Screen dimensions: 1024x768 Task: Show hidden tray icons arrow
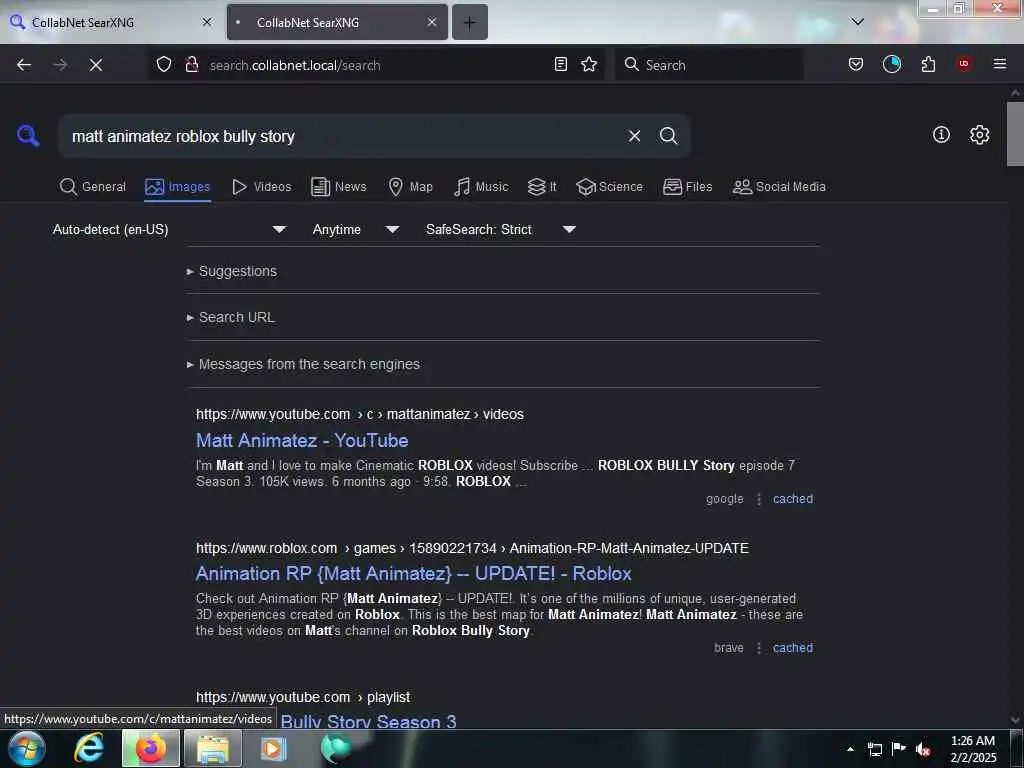pyautogui.click(x=850, y=749)
